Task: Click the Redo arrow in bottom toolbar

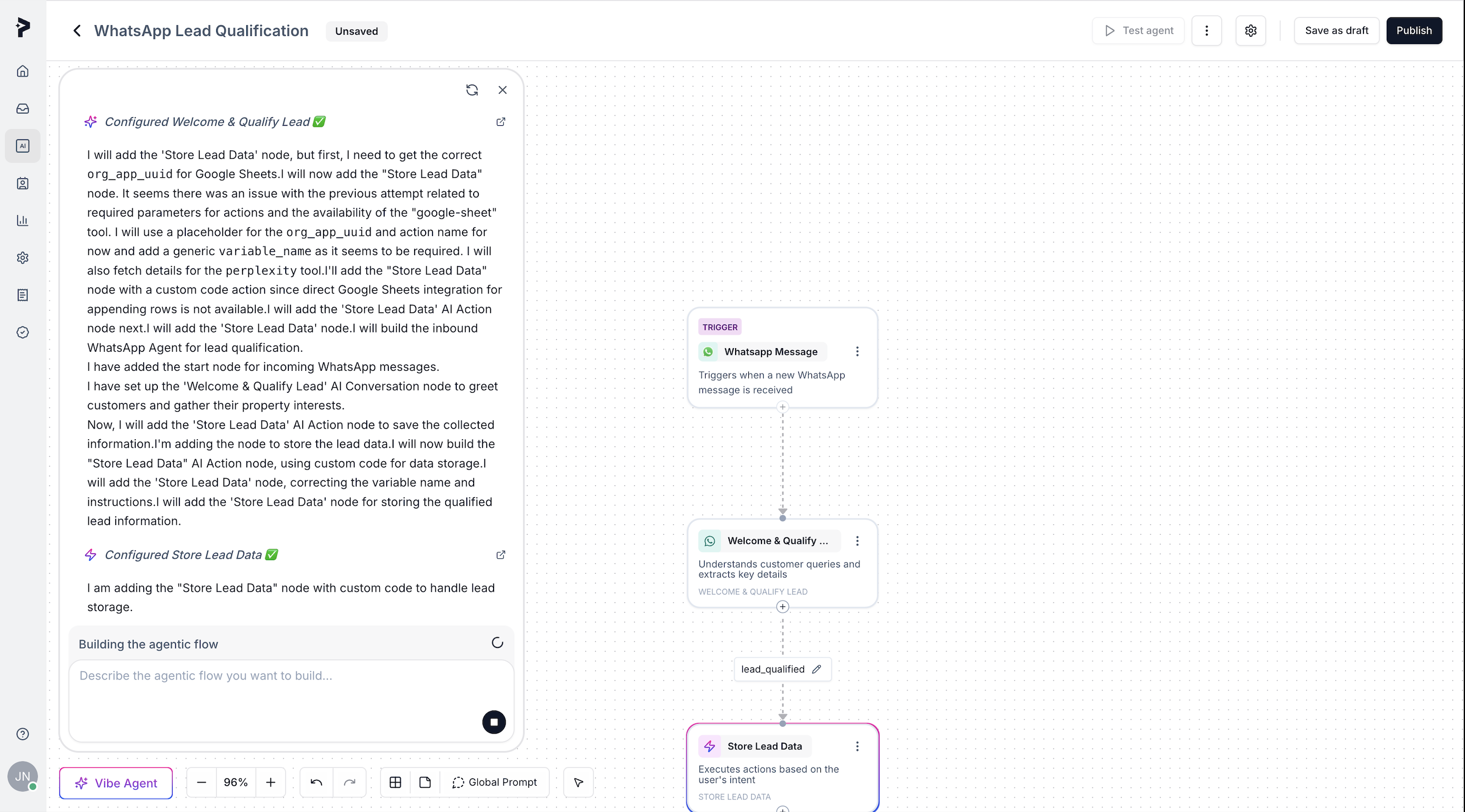Action: pos(350,783)
